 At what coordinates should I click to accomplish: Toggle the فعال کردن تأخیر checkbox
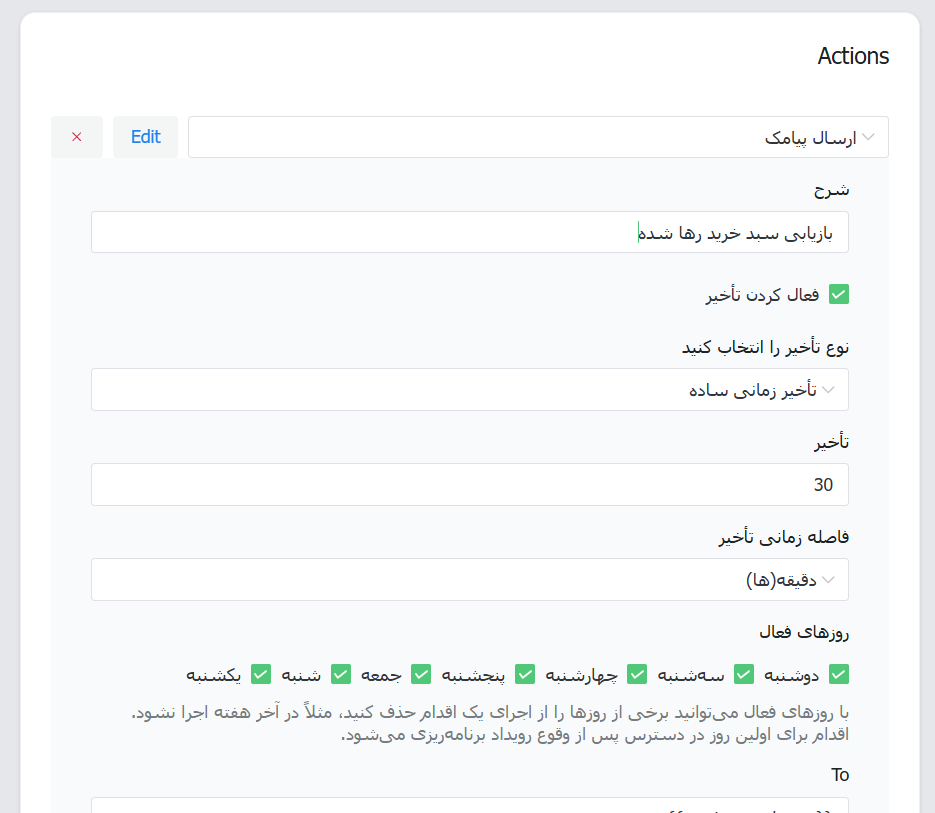point(839,295)
